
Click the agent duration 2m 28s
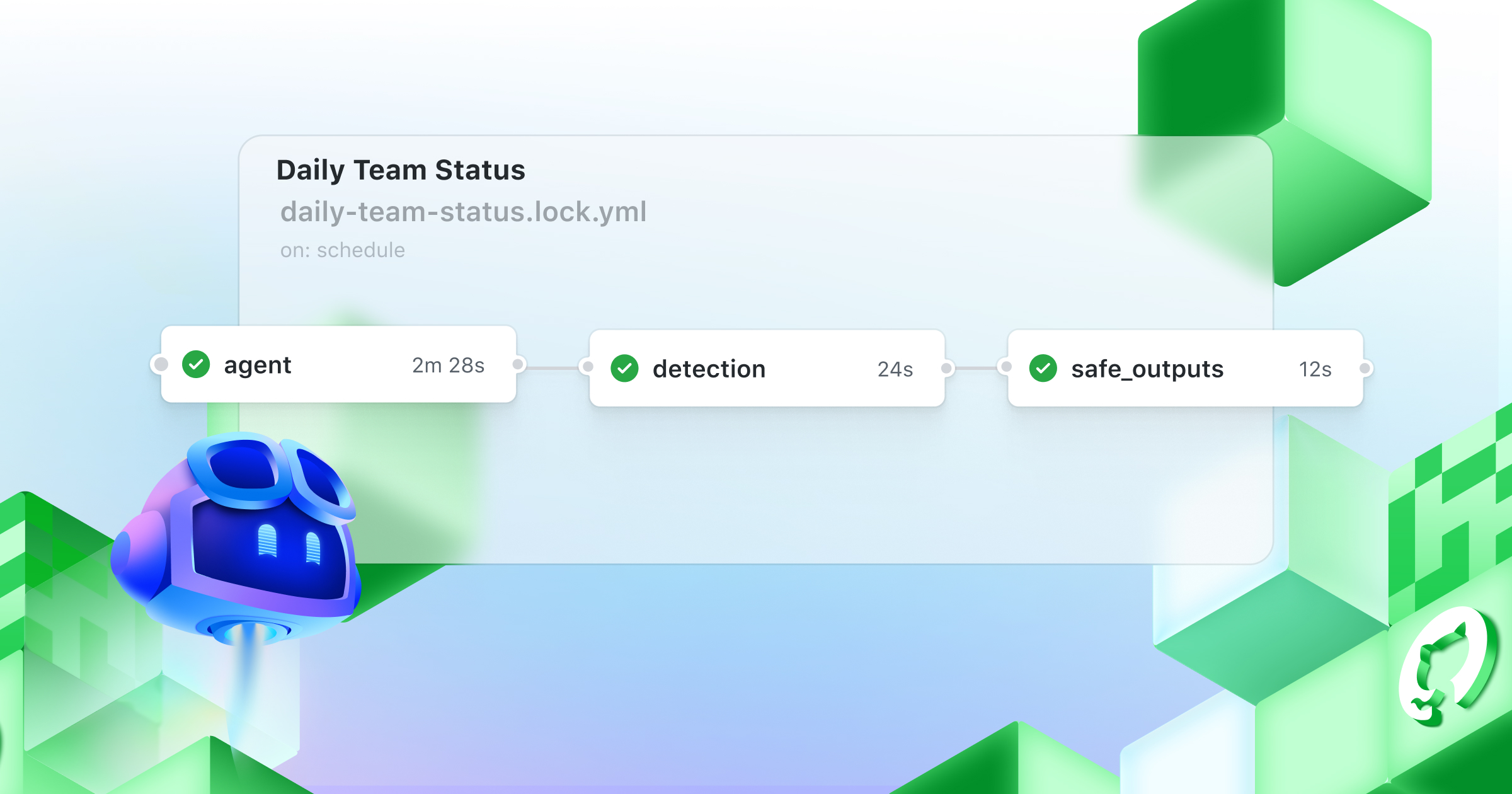tap(448, 365)
